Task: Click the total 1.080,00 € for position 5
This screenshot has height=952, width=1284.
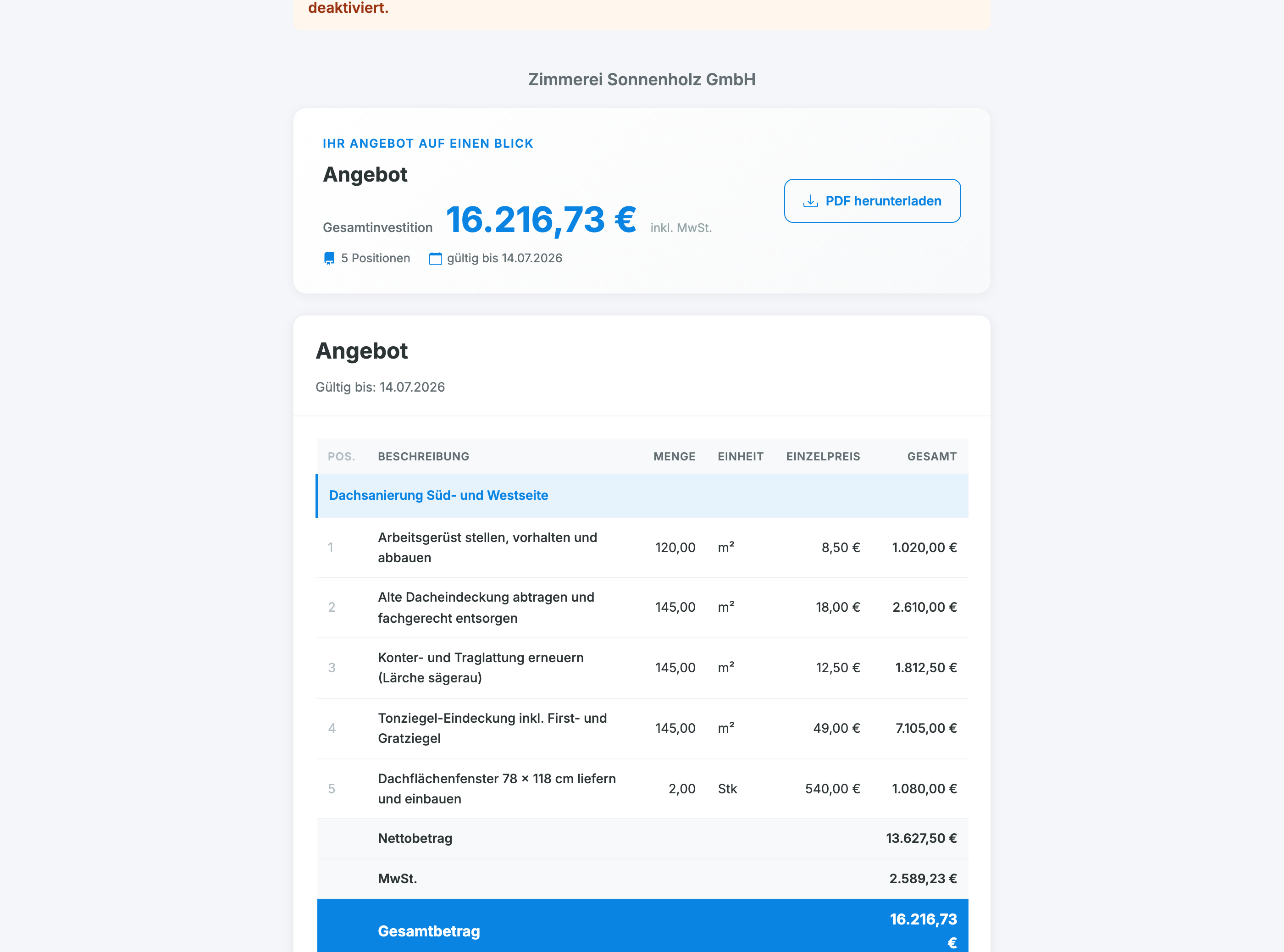Action: pyautogui.click(x=924, y=788)
